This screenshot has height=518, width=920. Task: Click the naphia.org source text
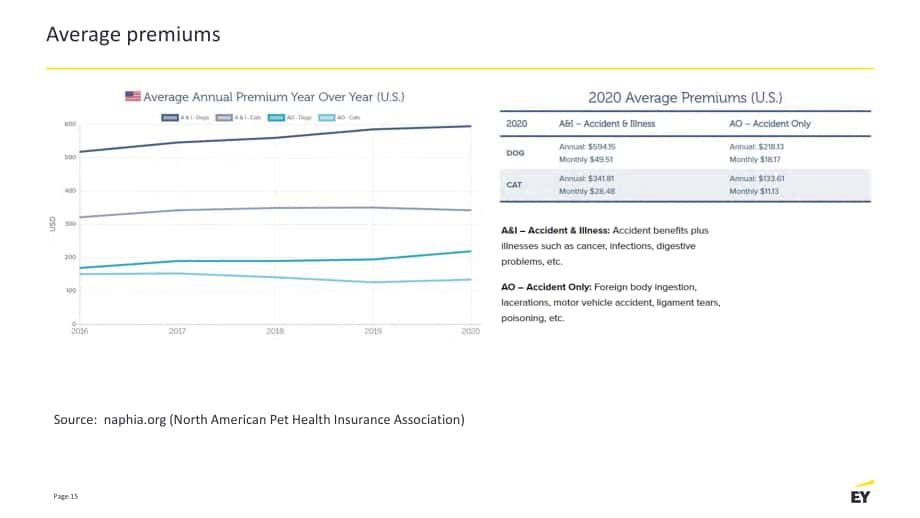coord(259,419)
